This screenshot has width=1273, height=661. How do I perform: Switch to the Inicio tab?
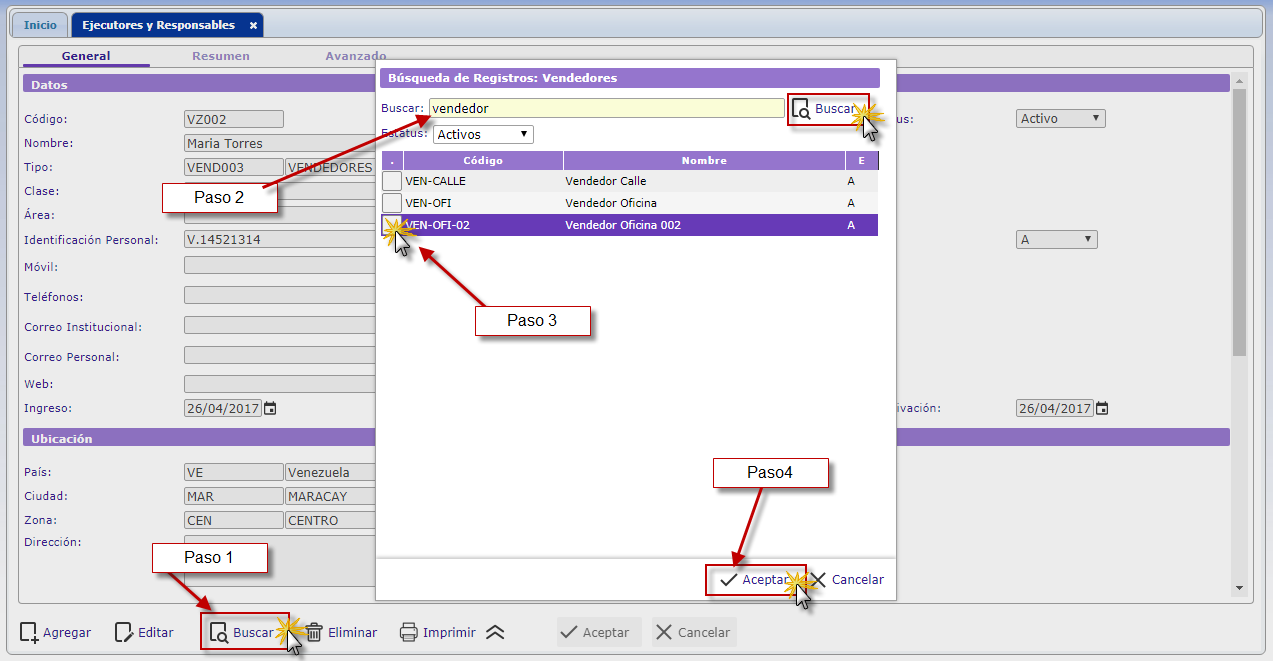click(40, 25)
